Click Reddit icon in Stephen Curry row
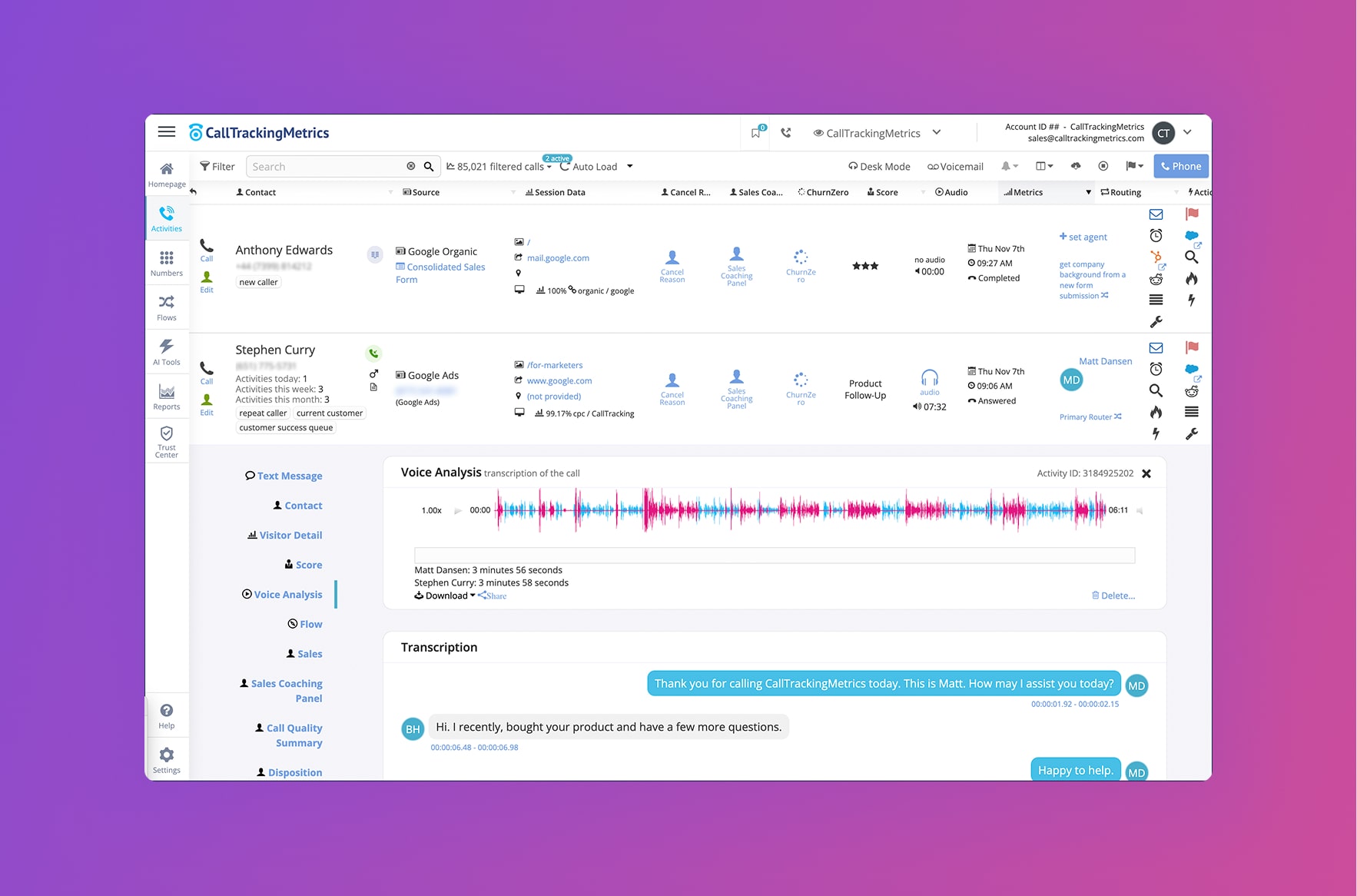This screenshot has width=1357, height=896. click(x=1192, y=391)
